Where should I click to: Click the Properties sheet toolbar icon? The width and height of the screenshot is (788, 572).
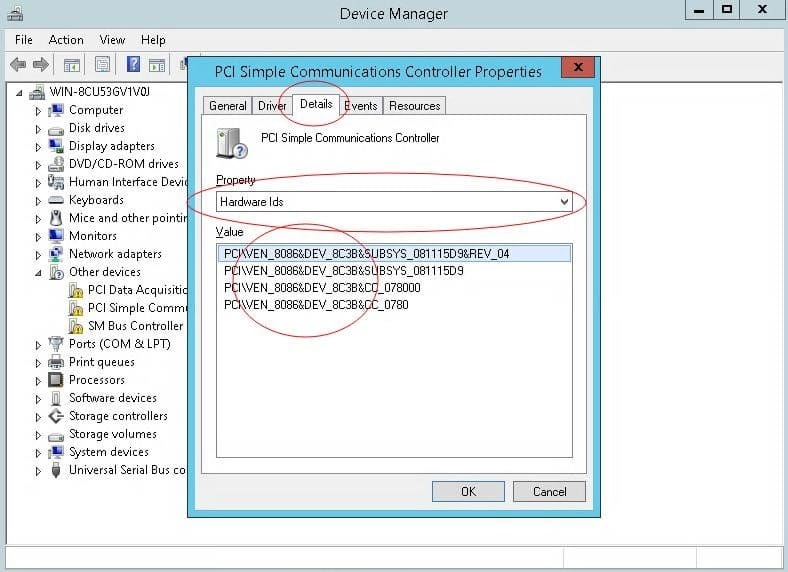[102, 65]
